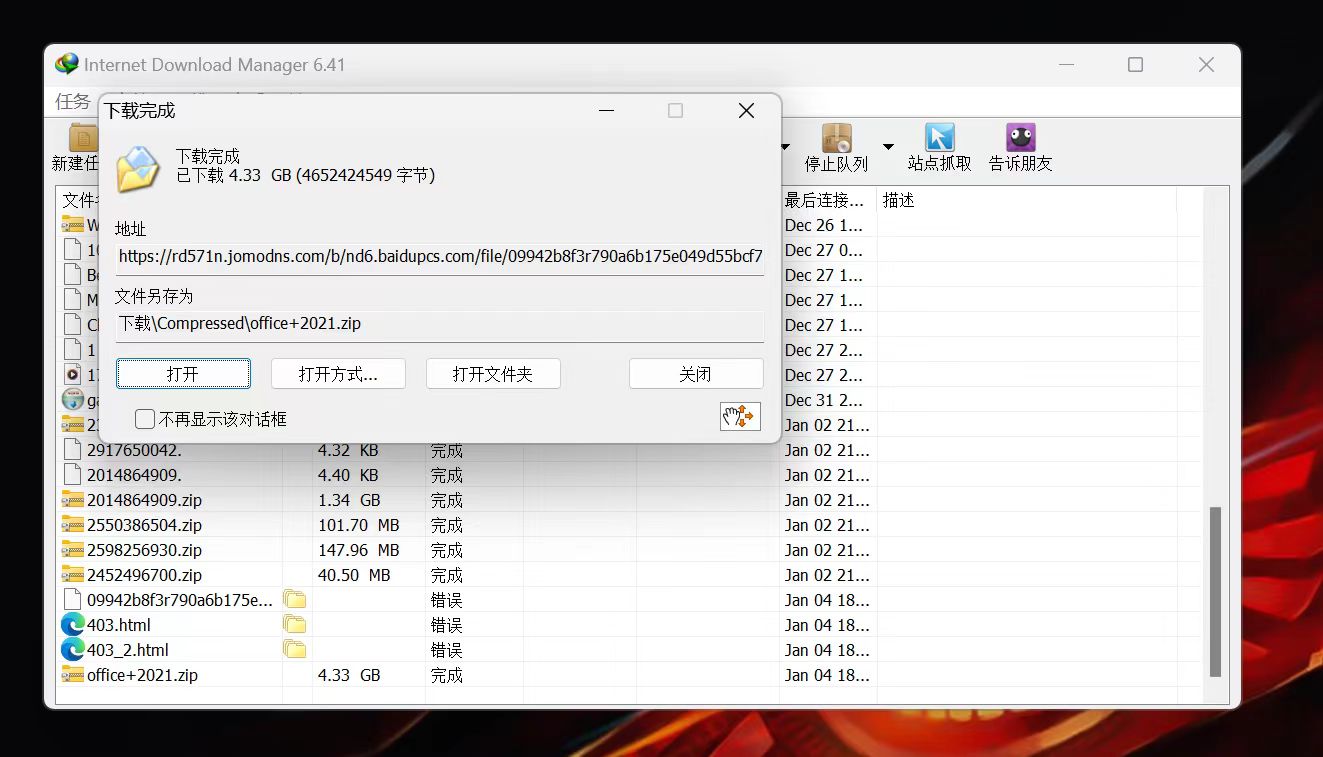Click the 完成 status of office+2021.zip
Viewport: 1323px width, 757px height.
447,675
